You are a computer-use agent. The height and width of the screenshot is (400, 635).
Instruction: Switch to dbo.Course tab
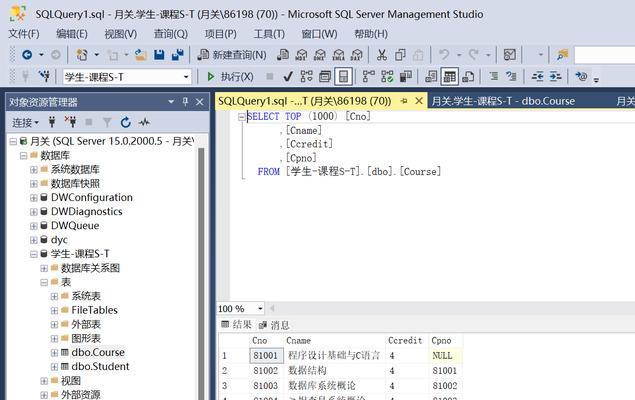point(503,101)
